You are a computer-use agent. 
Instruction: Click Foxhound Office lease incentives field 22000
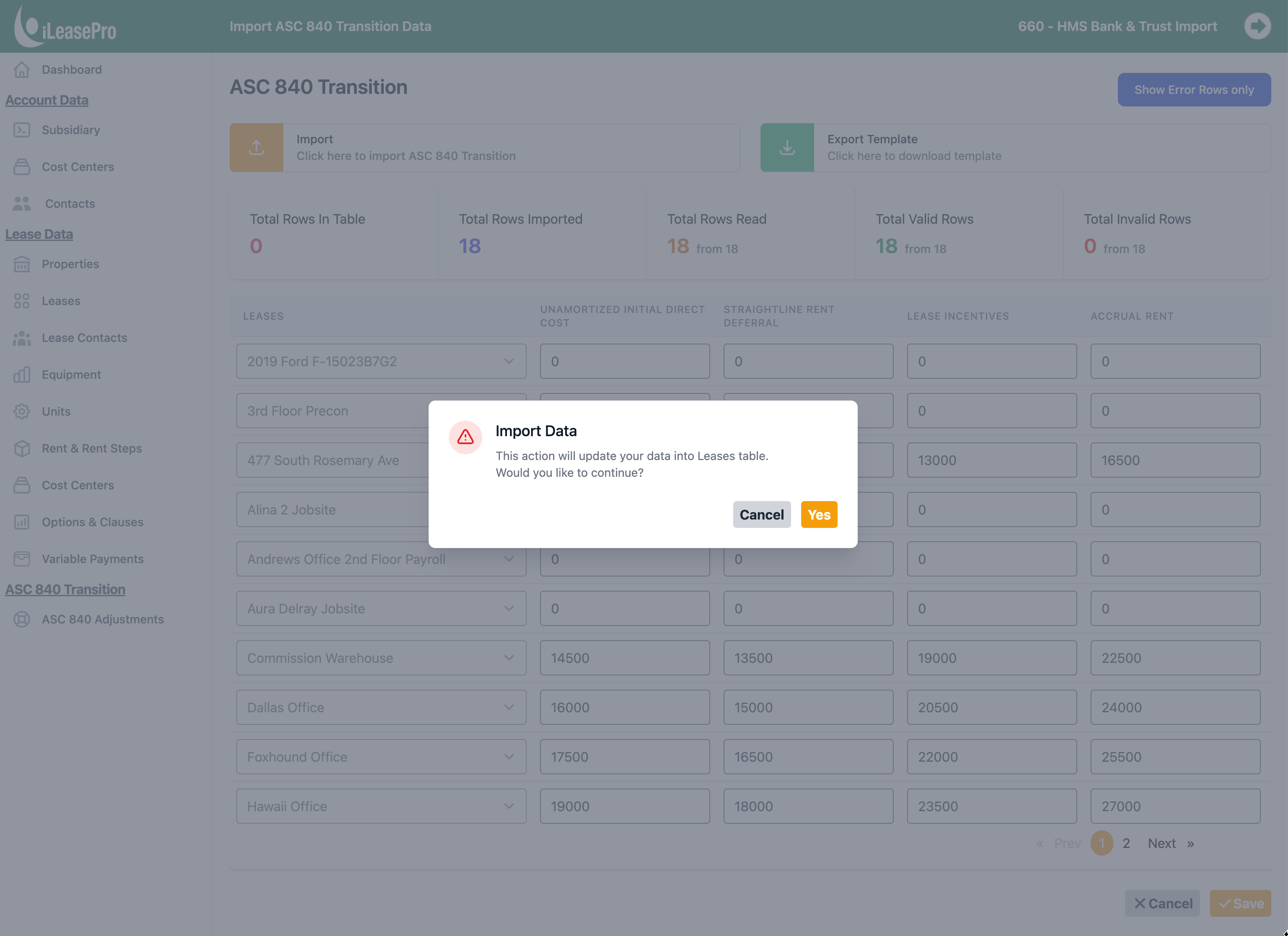click(x=991, y=757)
